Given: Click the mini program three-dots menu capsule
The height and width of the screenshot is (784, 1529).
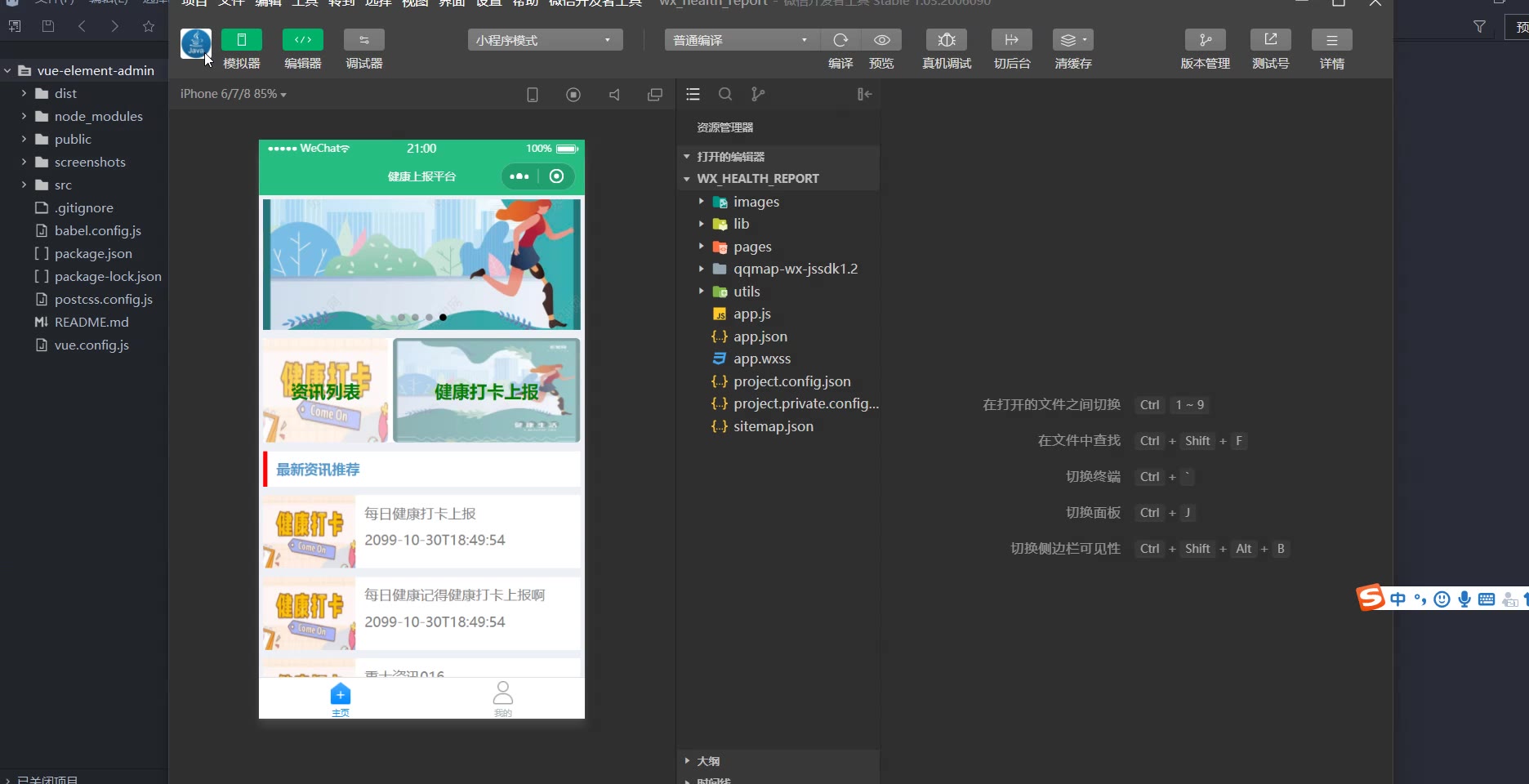Looking at the screenshot, I should point(519,176).
